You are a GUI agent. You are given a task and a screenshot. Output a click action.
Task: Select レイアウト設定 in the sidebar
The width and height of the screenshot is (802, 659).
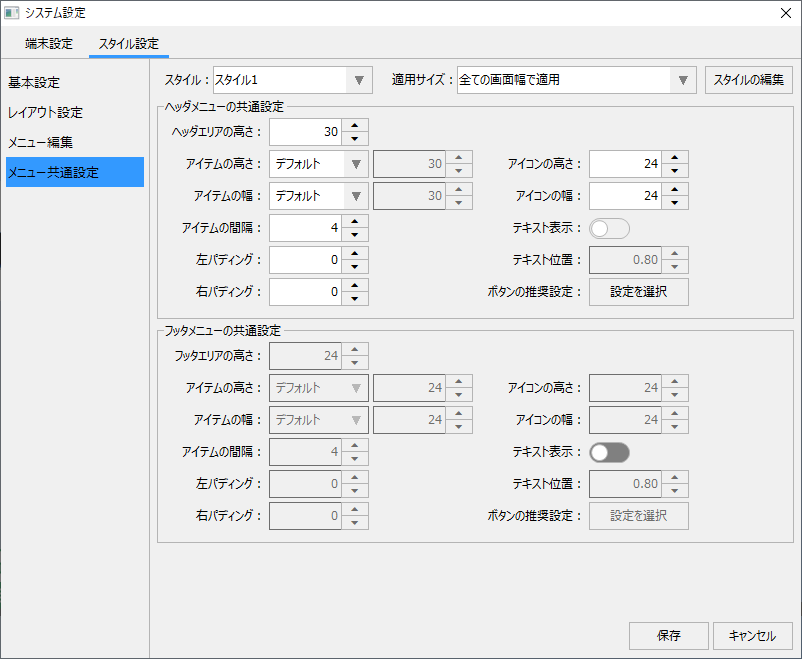45,112
